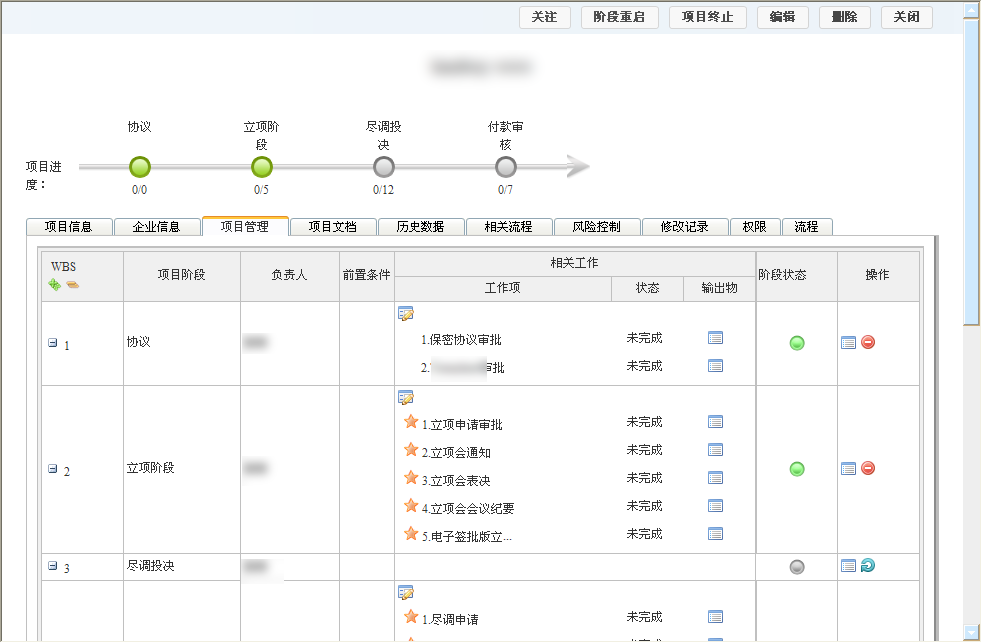Image resolution: width=982 pixels, height=643 pixels.
Task: Open the 风险控制 tab
Action: (x=598, y=226)
